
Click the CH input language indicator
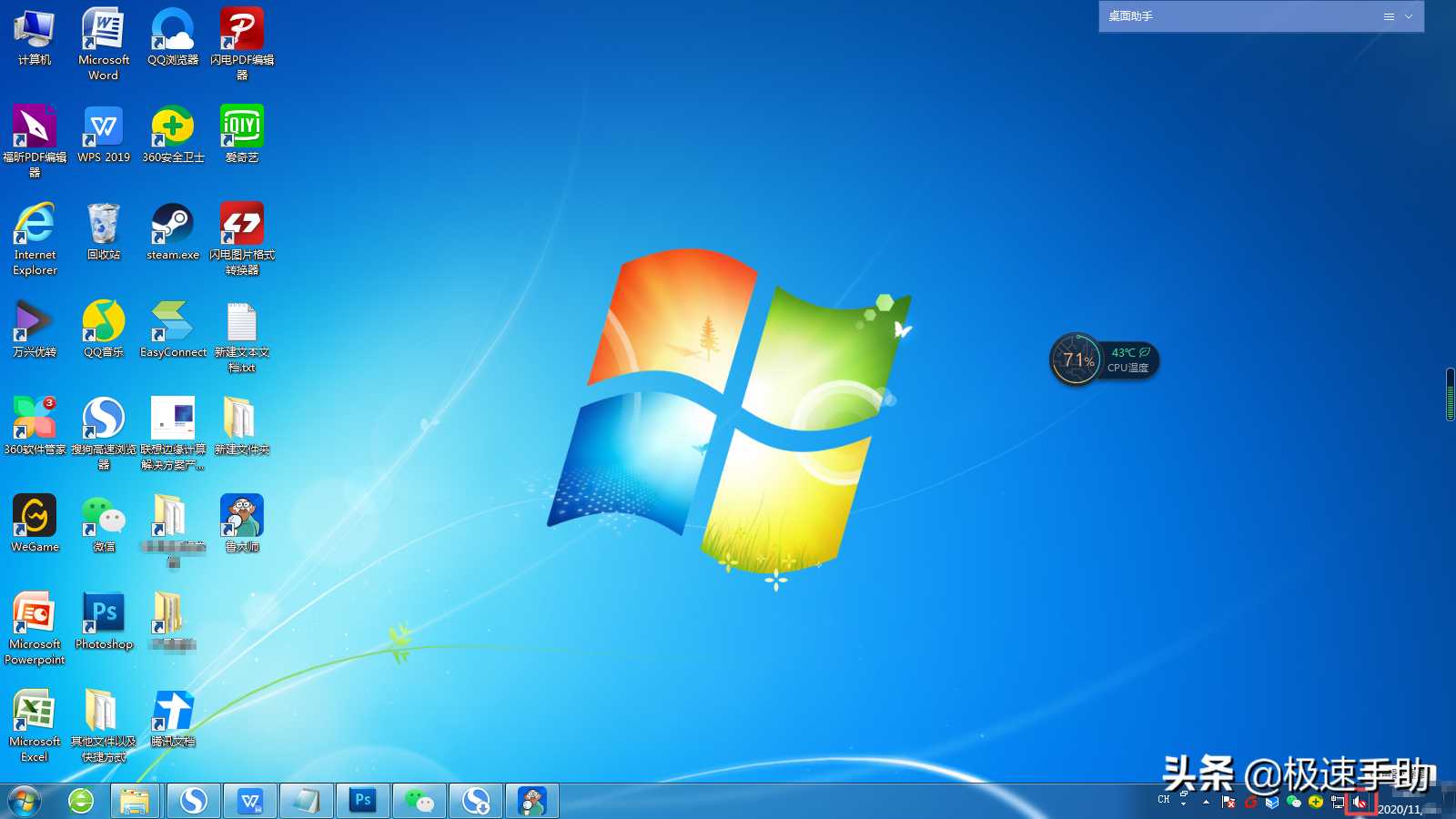(1164, 799)
